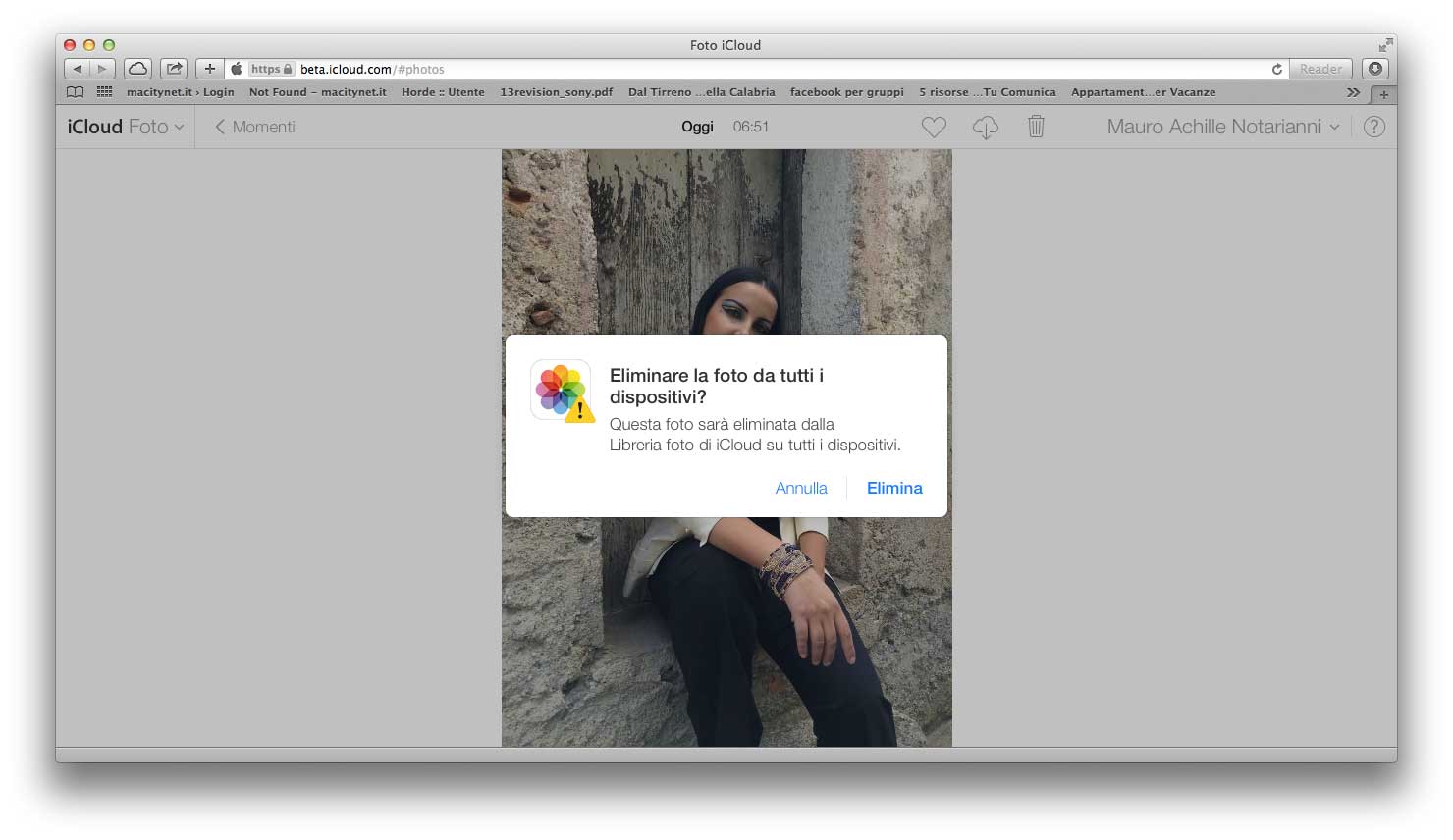
Task: Open the iCloud Foto app switcher dropdown
Action: 125,127
